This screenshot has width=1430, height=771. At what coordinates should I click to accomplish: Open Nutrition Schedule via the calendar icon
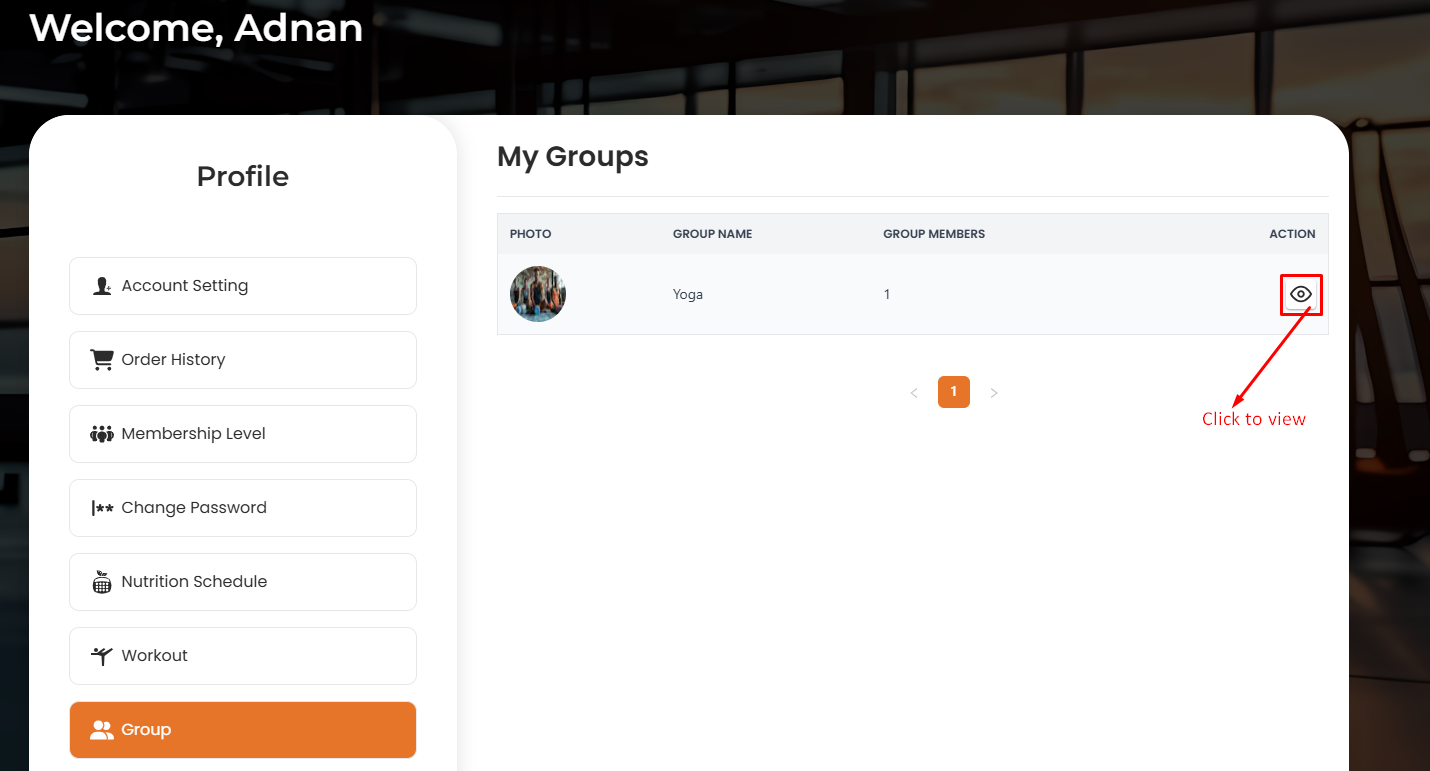pyautogui.click(x=101, y=581)
